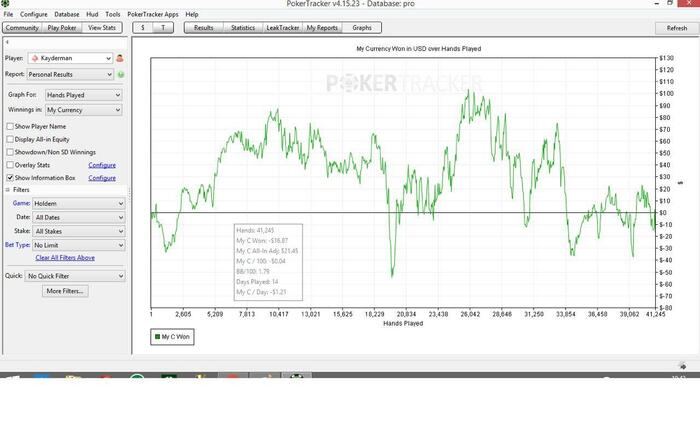Open the Help menu
The image size is (700, 429).
coord(192,14)
